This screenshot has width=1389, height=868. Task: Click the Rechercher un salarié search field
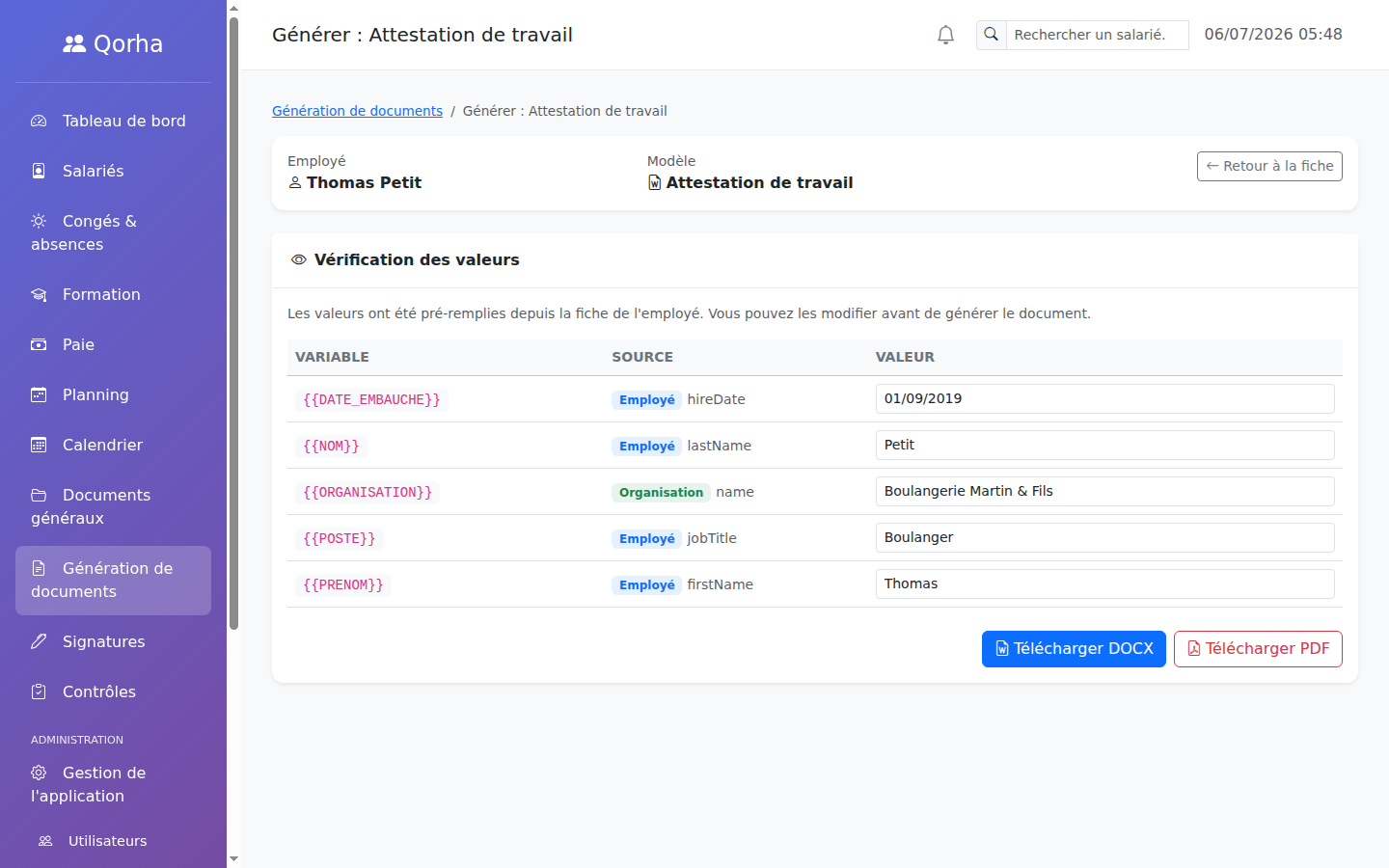(x=1097, y=35)
